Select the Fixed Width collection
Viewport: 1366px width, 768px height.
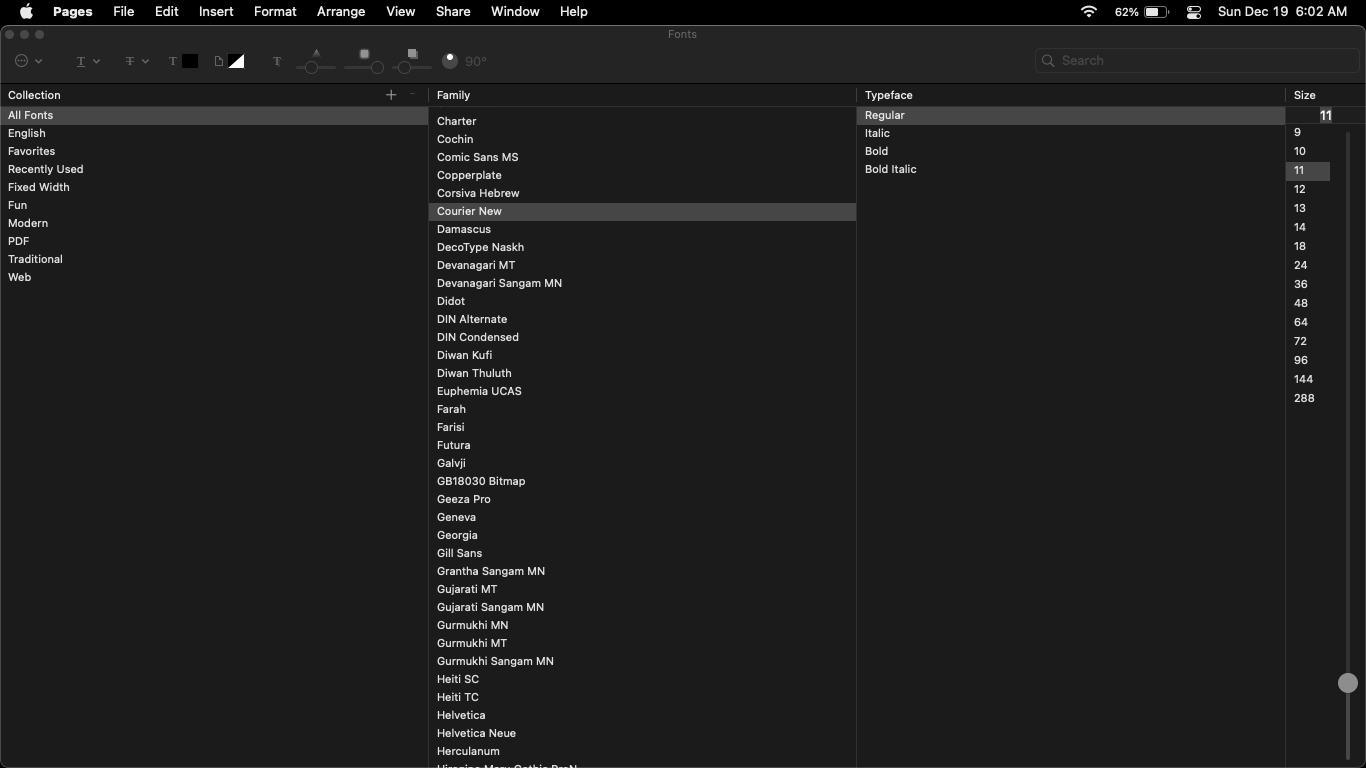pyautogui.click(x=214, y=187)
